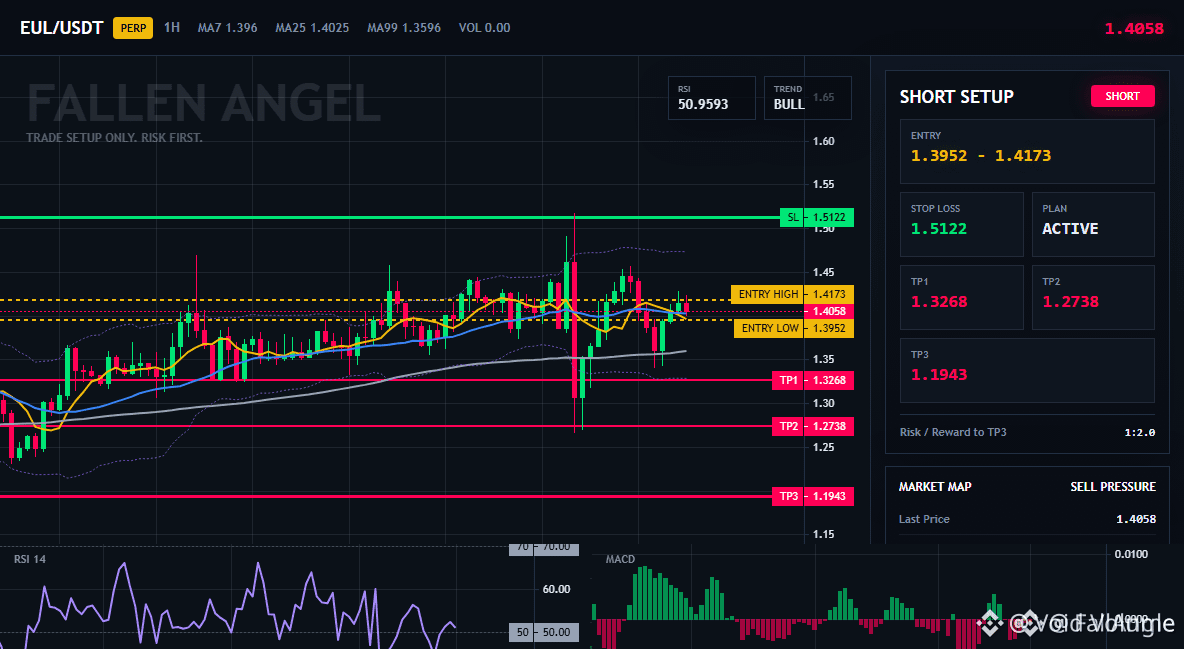Viewport: 1184px width, 649px height.
Task: Click the 1.35 price axis label
Action: (823, 360)
